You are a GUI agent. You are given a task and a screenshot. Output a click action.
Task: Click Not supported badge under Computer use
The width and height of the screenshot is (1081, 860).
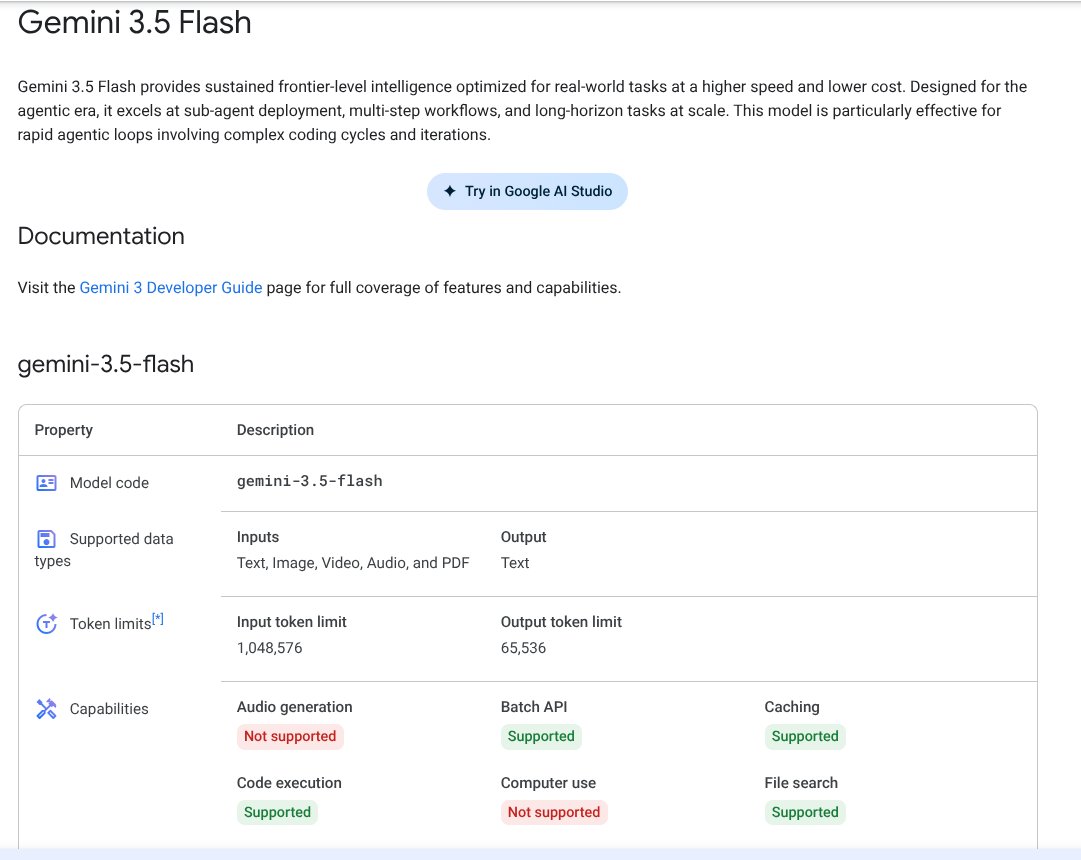[554, 812]
